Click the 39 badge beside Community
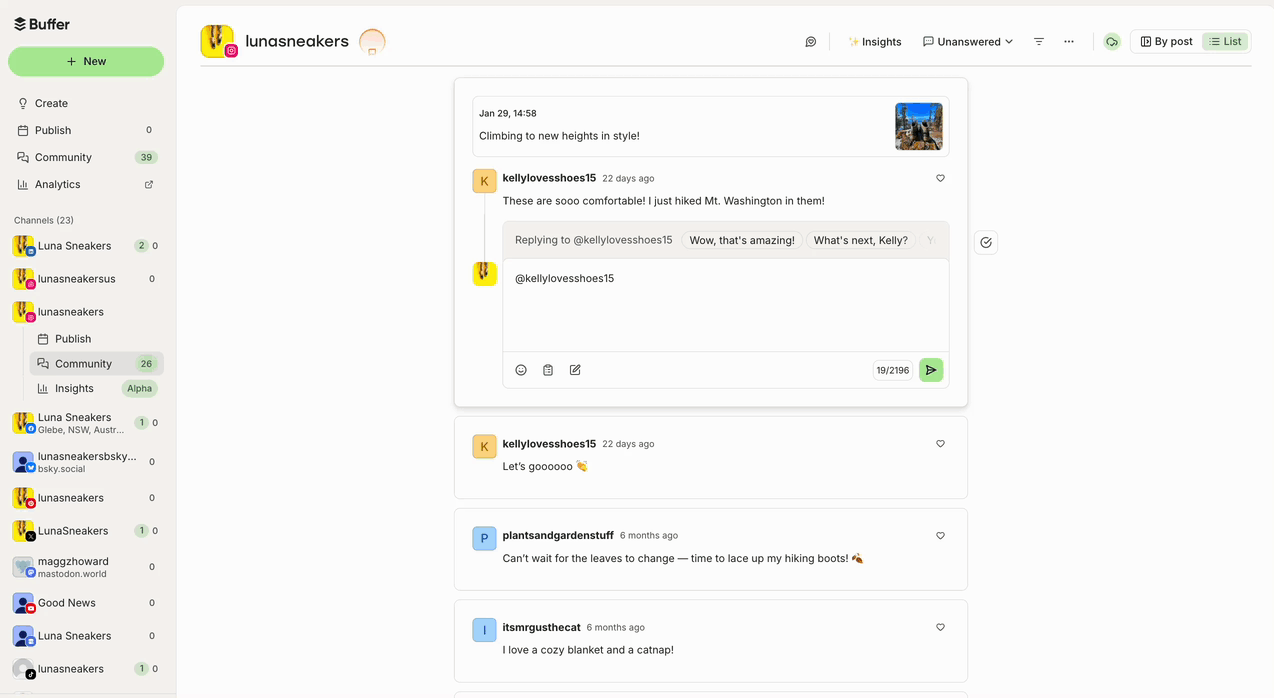 pyautogui.click(x=146, y=157)
